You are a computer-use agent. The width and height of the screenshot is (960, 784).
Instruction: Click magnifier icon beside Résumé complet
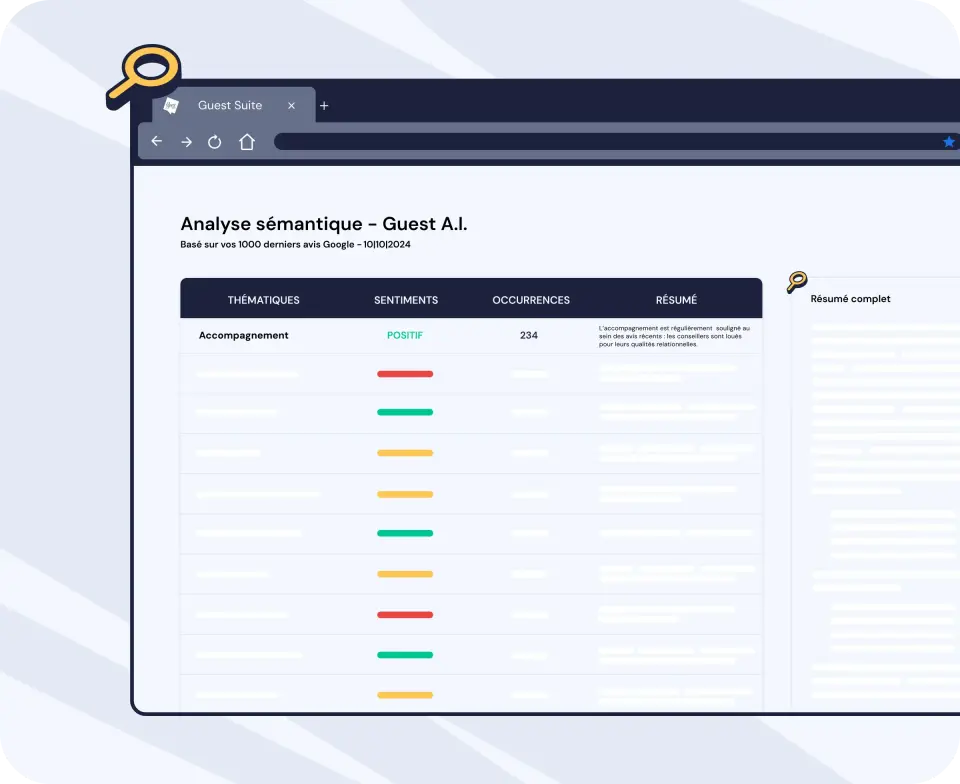pos(797,282)
